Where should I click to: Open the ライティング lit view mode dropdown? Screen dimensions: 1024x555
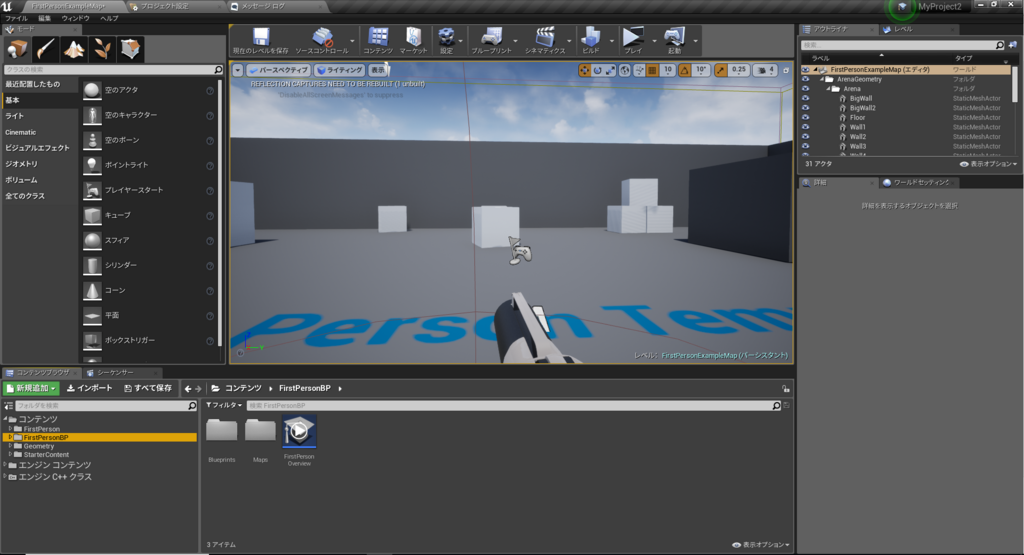340,70
